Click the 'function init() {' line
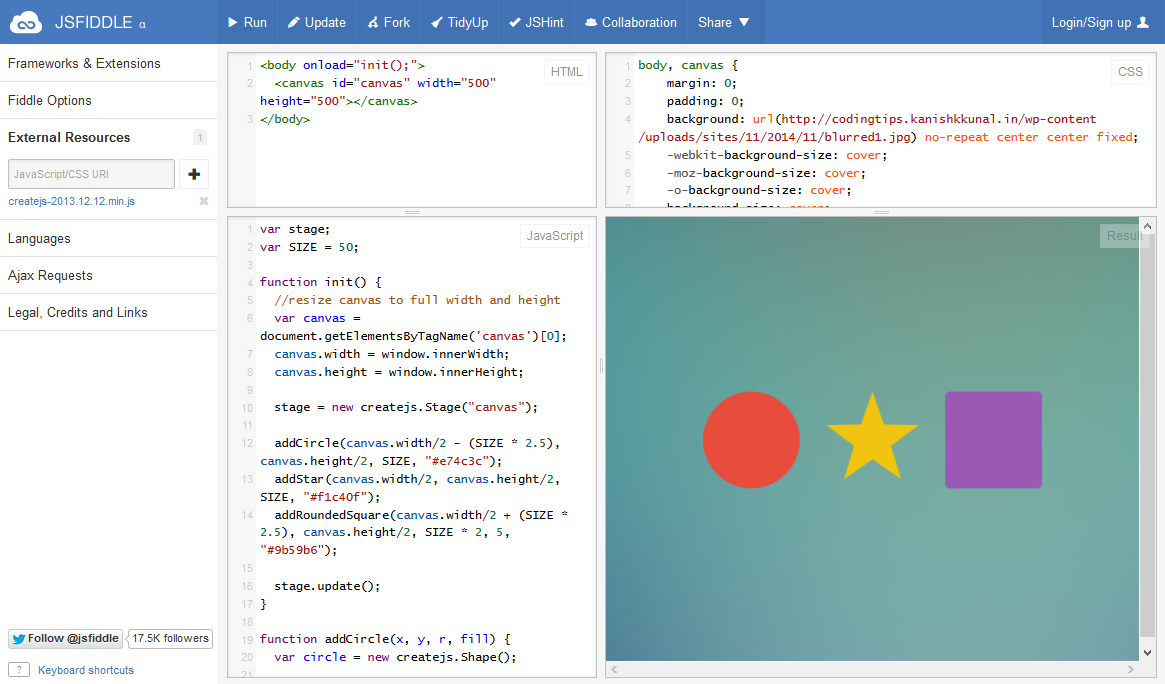Image resolution: width=1165 pixels, height=684 pixels. pyautogui.click(x=320, y=282)
